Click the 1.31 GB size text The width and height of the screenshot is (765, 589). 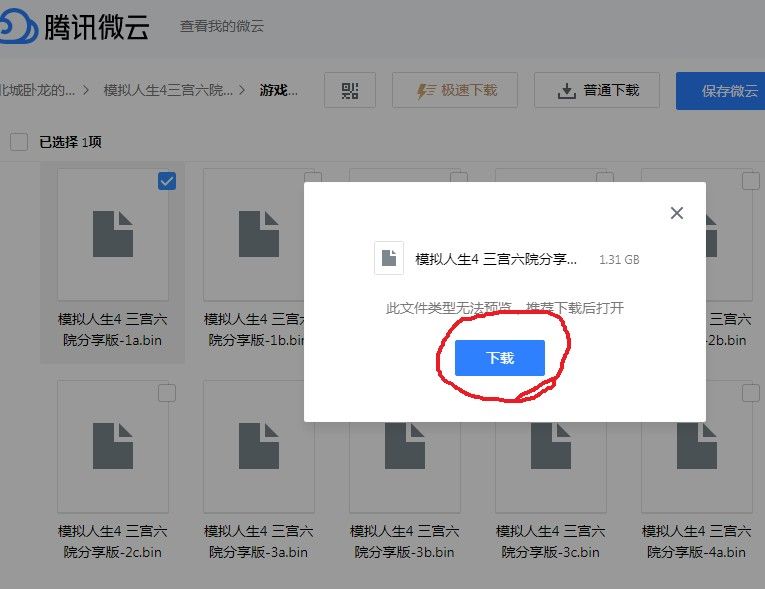[x=619, y=260]
